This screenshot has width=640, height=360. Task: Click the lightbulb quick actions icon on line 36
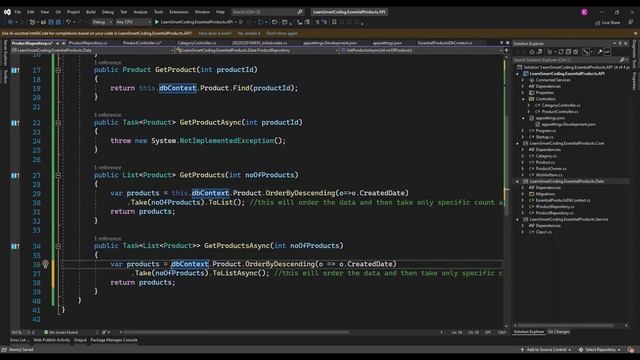click(x=45, y=264)
